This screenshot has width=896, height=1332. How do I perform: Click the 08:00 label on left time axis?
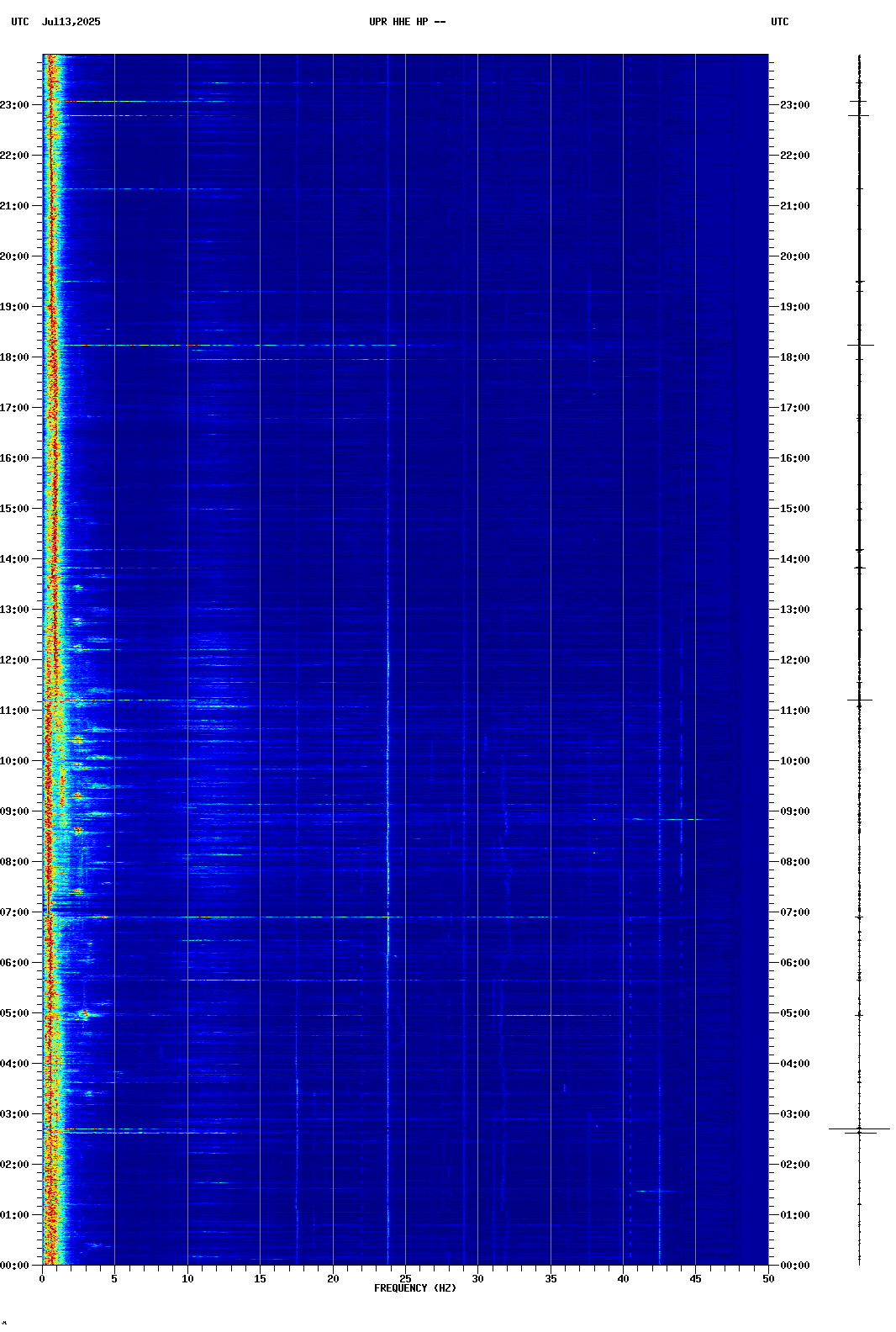14,862
